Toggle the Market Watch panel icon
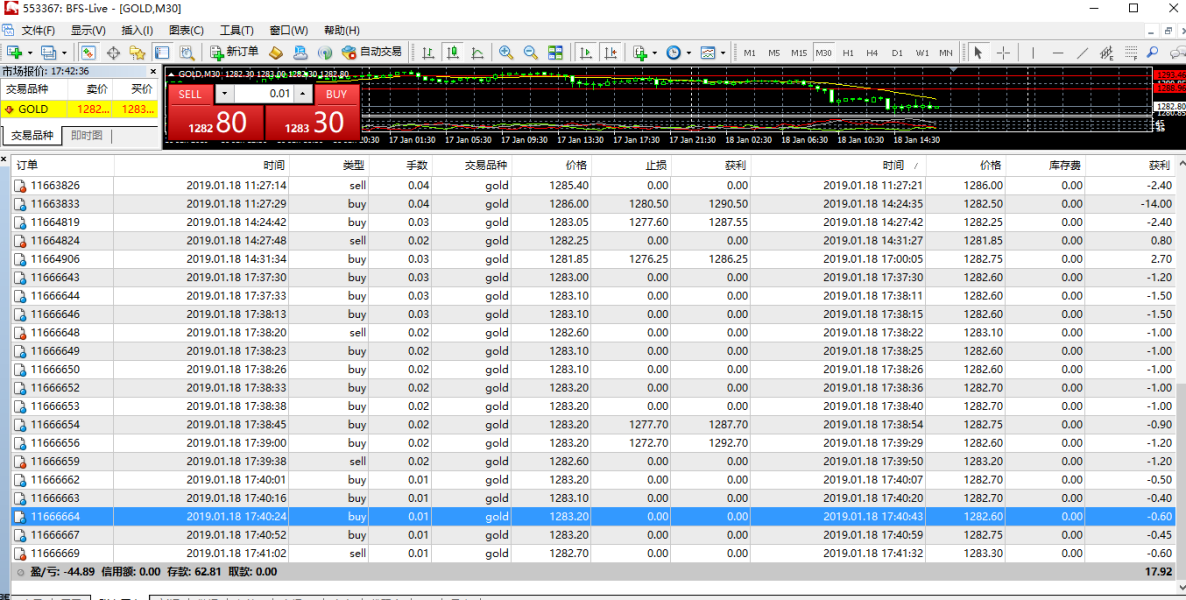This screenshot has height=600, width=1186. [x=88, y=52]
